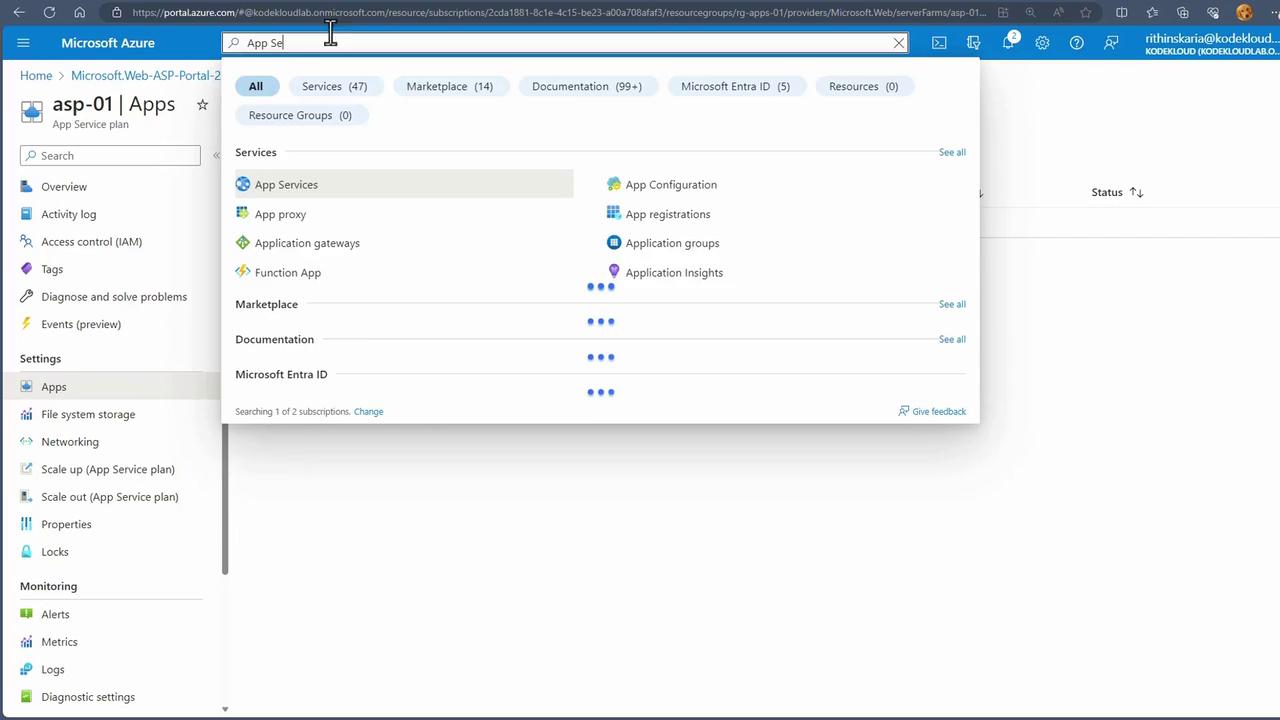Click See all for Services
Screen dimensions: 1280x720
point(951,153)
